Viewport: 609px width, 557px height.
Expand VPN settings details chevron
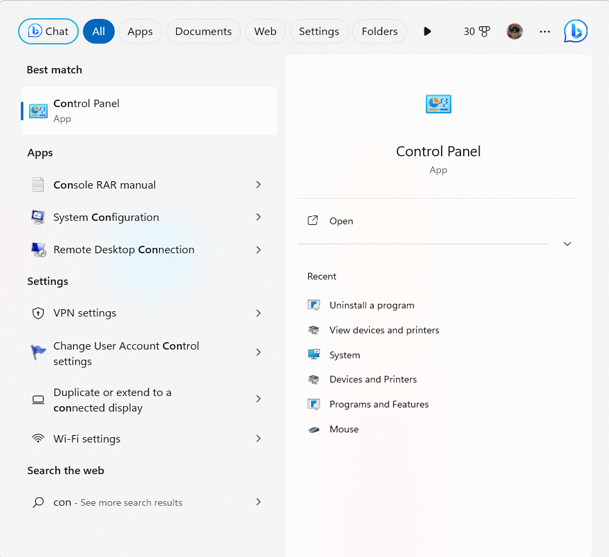tap(258, 313)
